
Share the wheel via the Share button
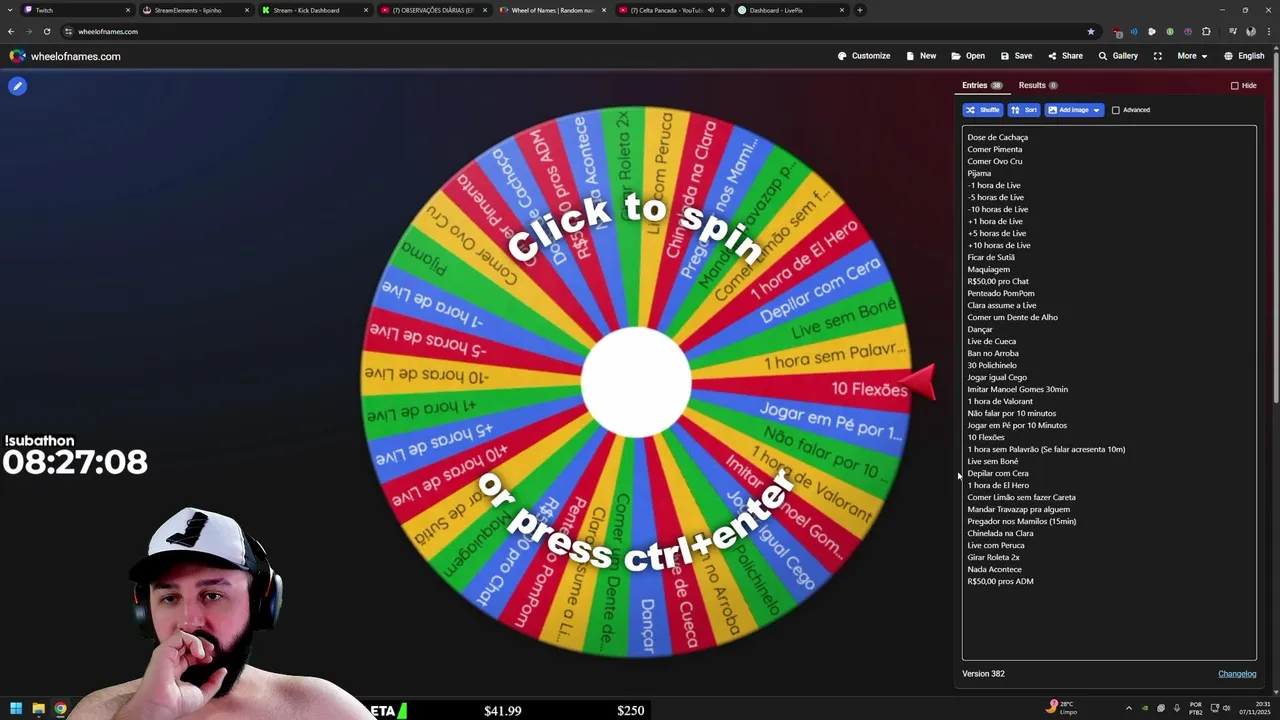click(1065, 56)
